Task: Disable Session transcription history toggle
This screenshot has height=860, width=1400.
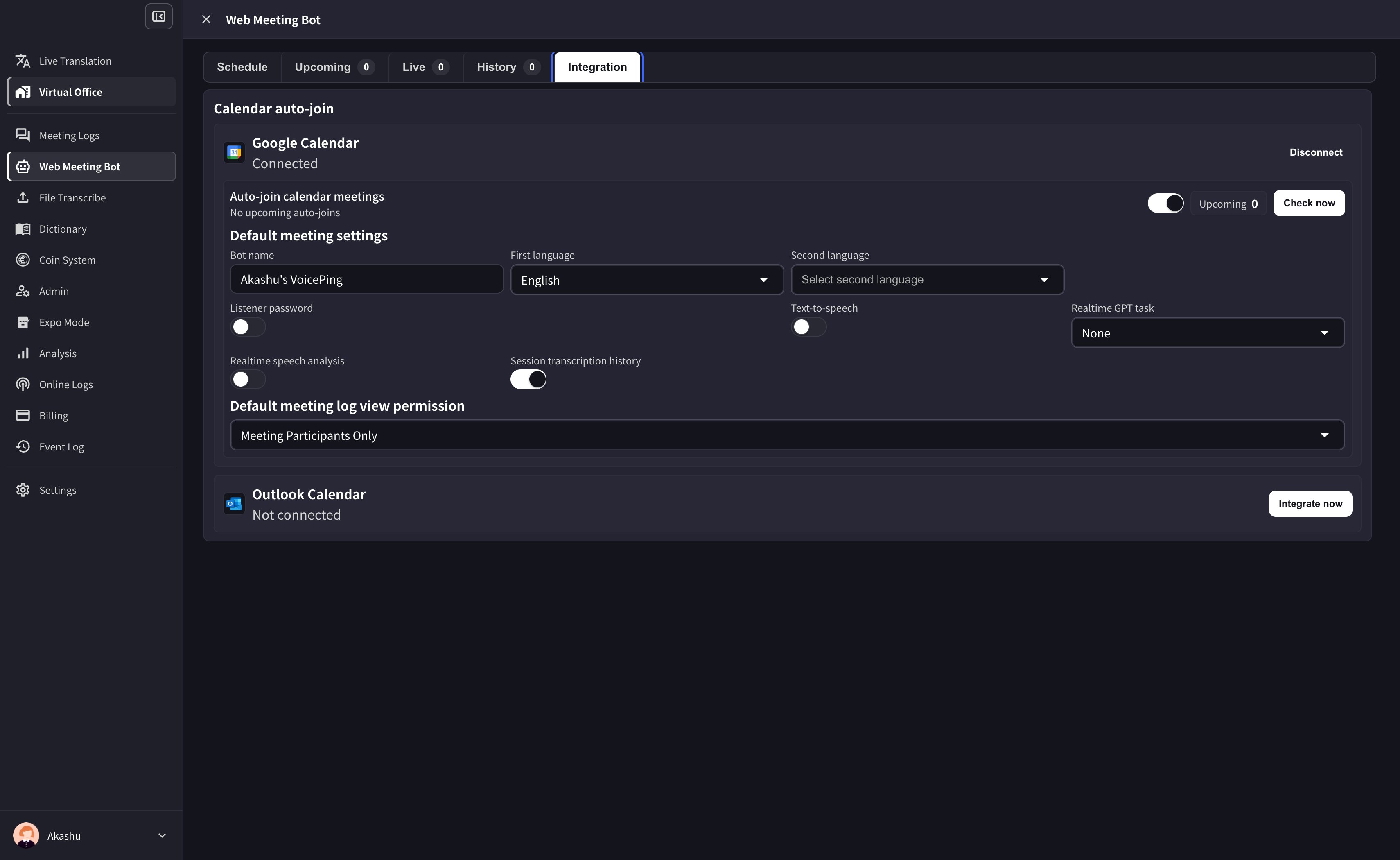Action: tap(528, 379)
